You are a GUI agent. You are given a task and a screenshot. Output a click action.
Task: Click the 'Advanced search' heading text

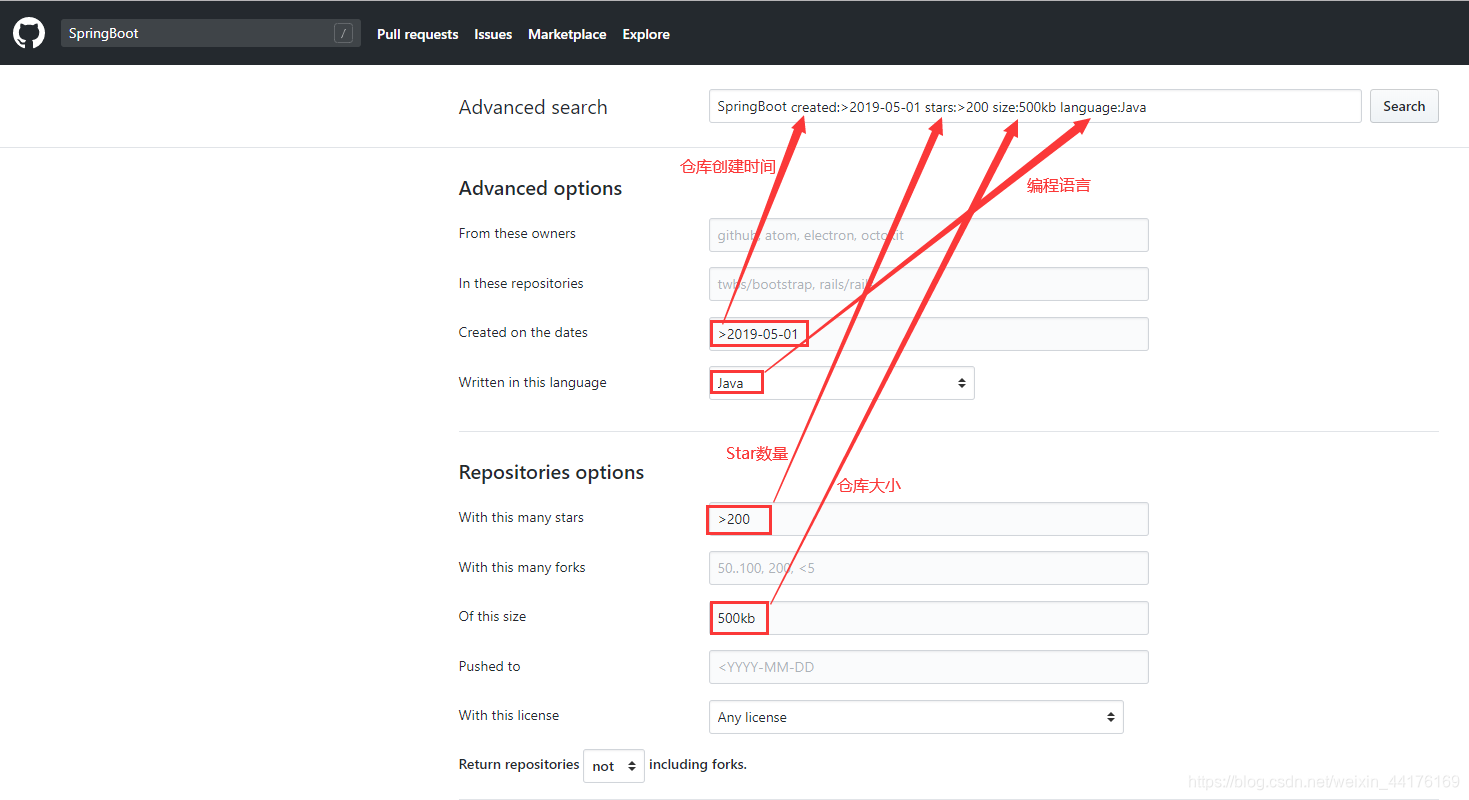(533, 107)
